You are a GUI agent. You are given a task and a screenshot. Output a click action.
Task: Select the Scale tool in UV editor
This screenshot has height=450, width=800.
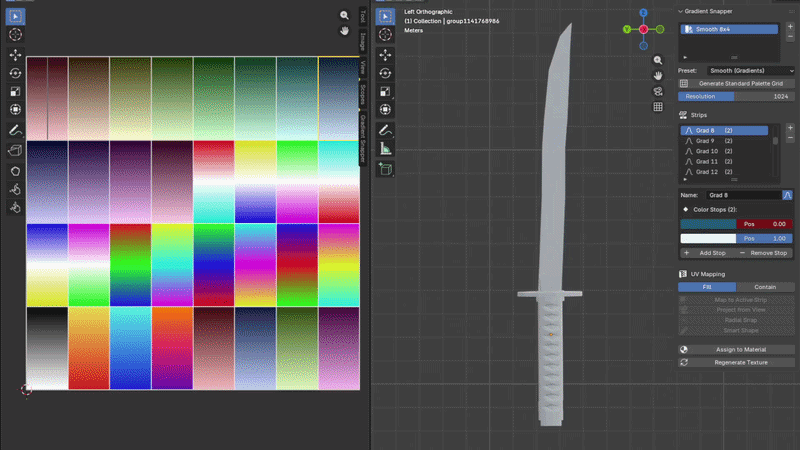(x=15, y=91)
